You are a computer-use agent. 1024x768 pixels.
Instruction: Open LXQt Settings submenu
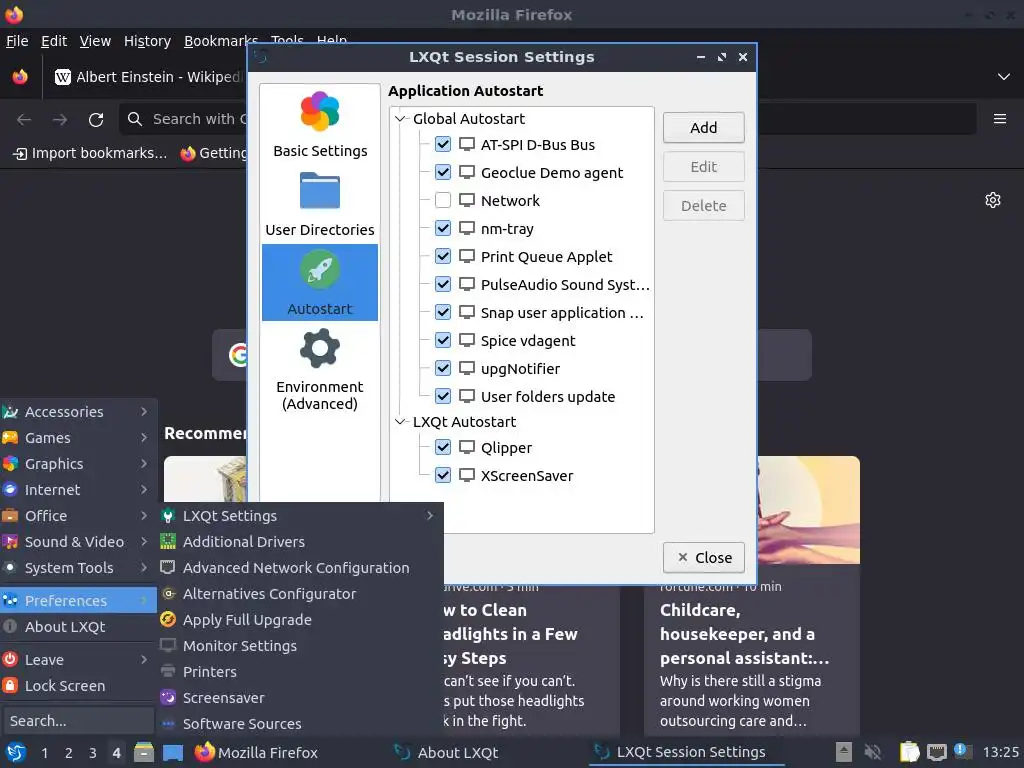tap(300, 516)
